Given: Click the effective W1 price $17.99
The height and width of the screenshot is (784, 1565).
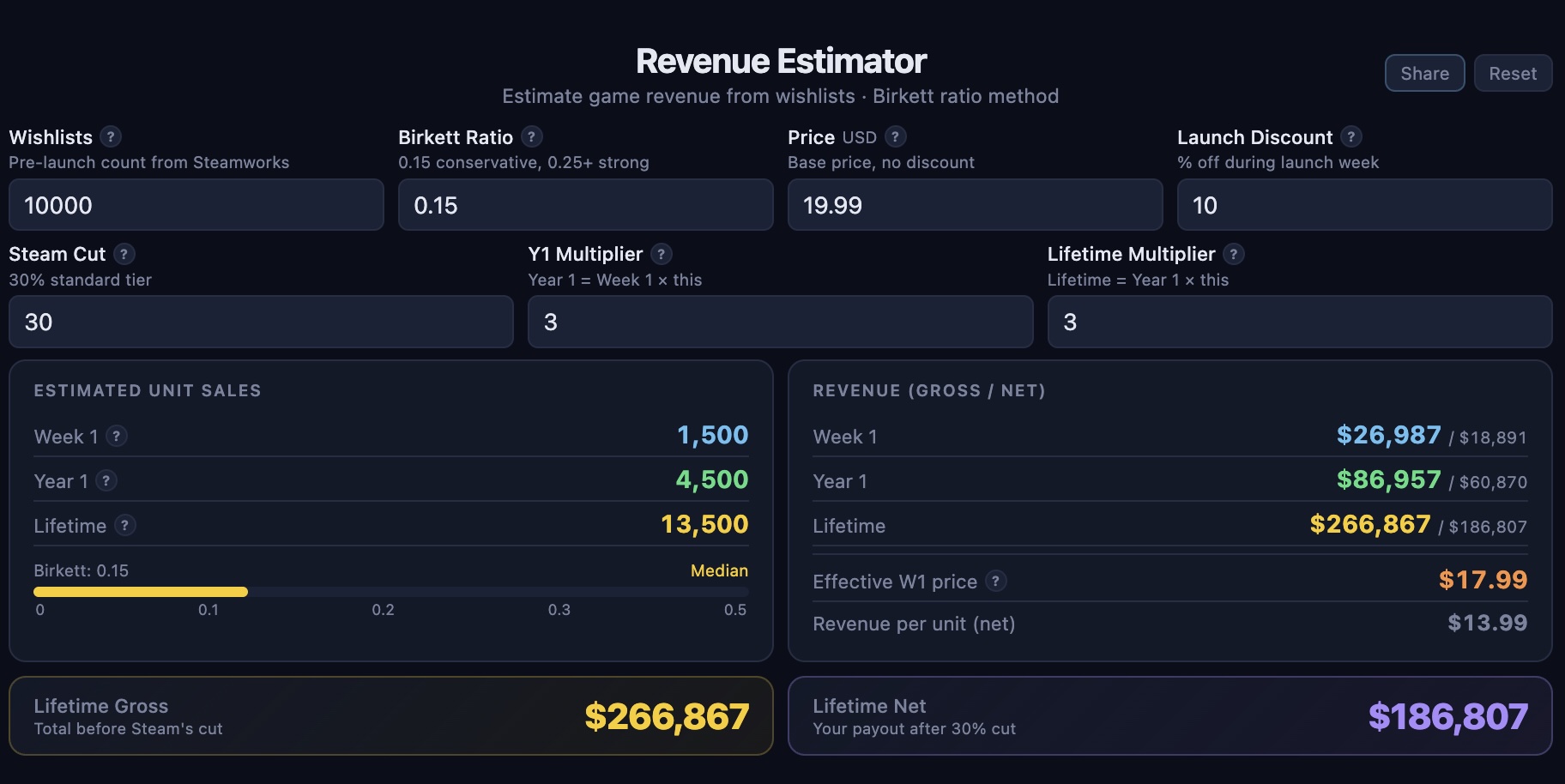Looking at the screenshot, I should [x=1483, y=580].
